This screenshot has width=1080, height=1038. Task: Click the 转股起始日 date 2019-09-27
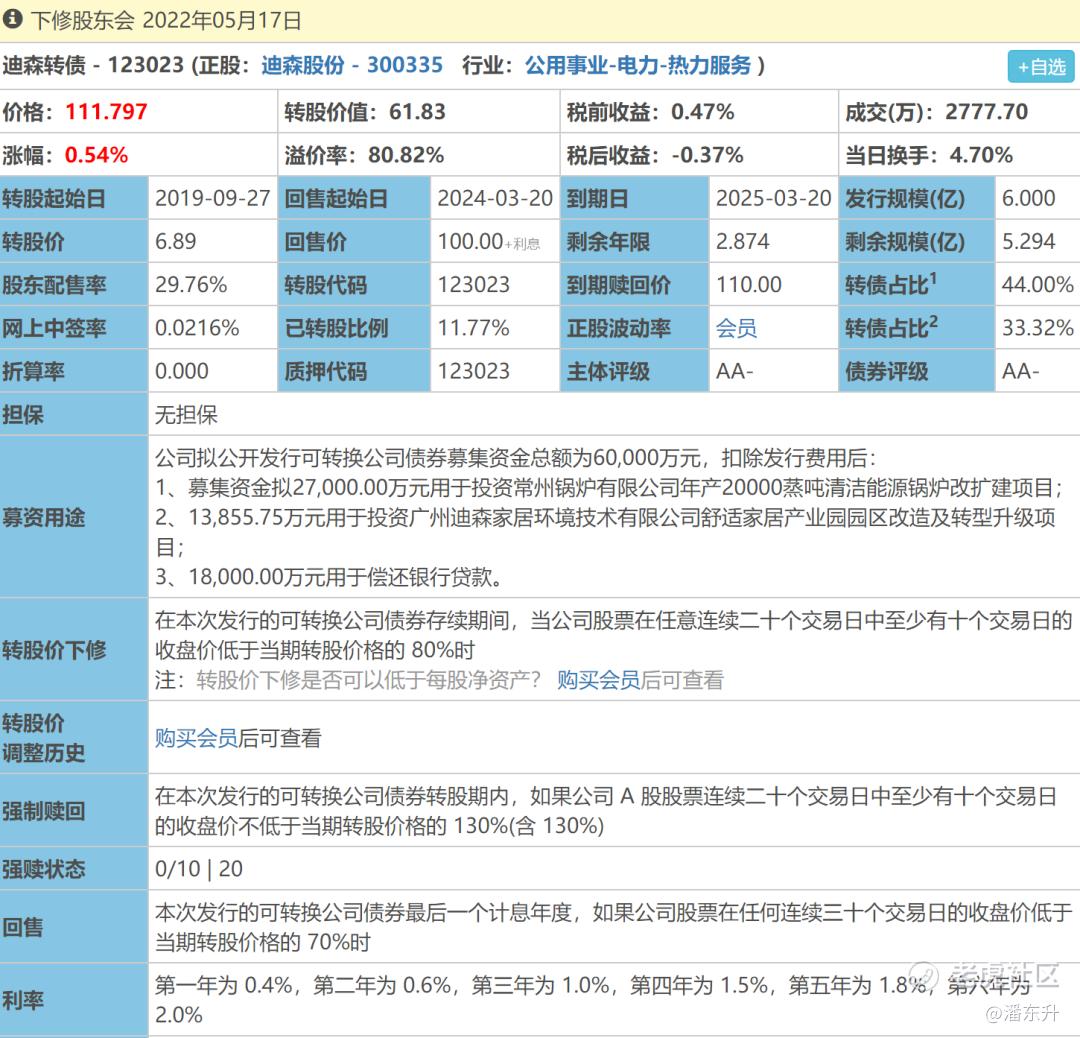click(212, 198)
